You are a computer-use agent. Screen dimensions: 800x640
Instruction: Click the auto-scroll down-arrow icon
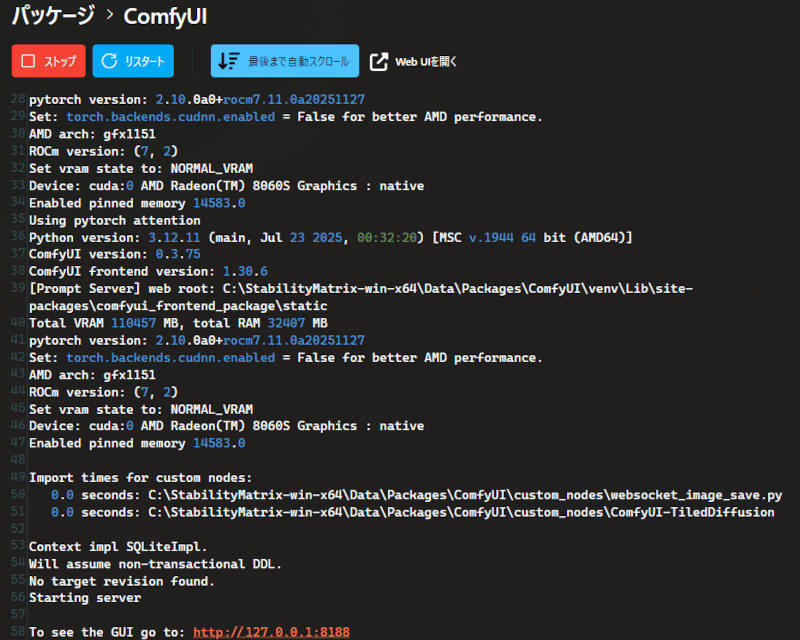tap(228, 61)
